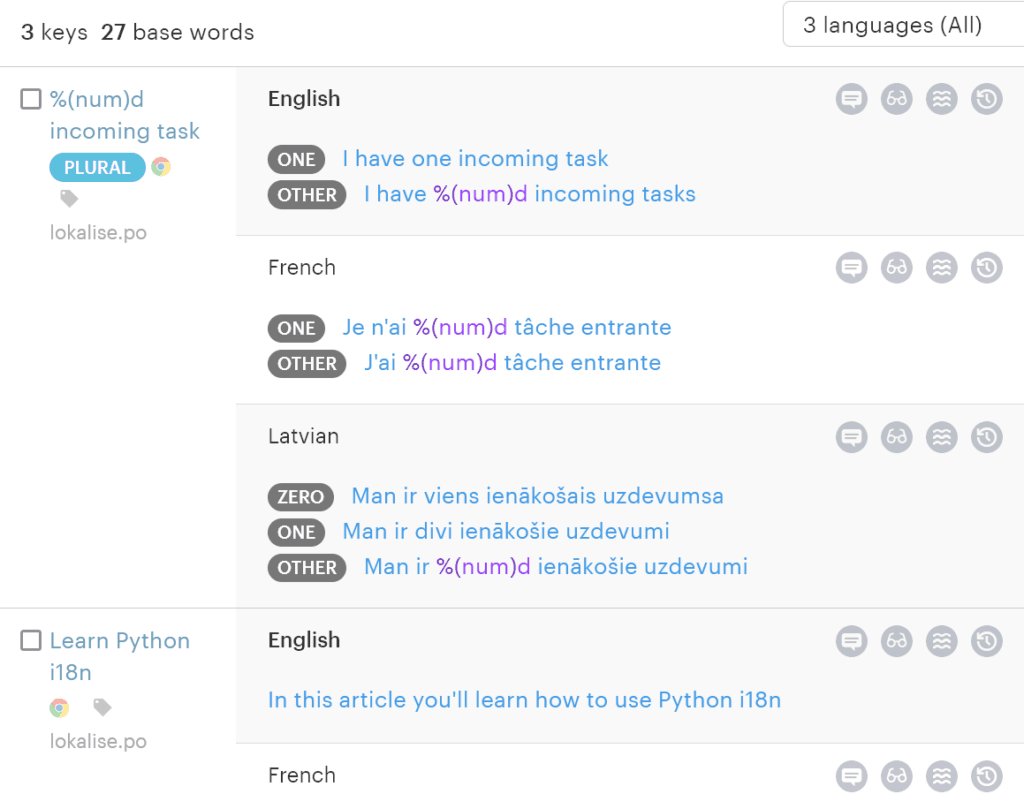Screen dimensions: 1024x809
Task: Open the 3 languages (All) dropdown
Action: 902,25
